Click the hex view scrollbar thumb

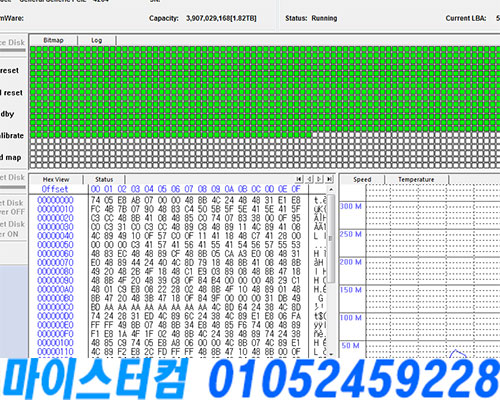pyautogui.click(x=331, y=238)
